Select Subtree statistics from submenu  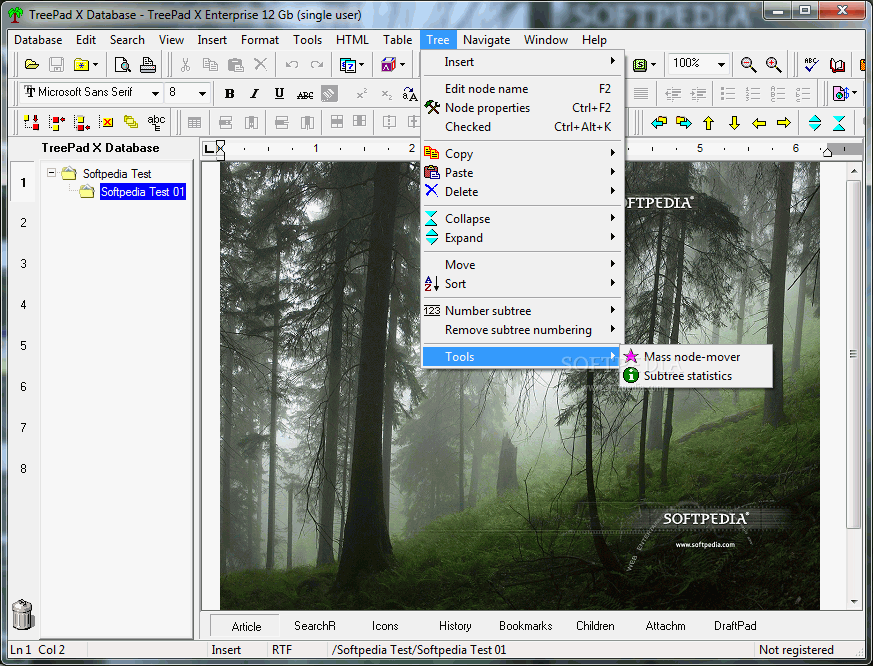click(696, 376)
